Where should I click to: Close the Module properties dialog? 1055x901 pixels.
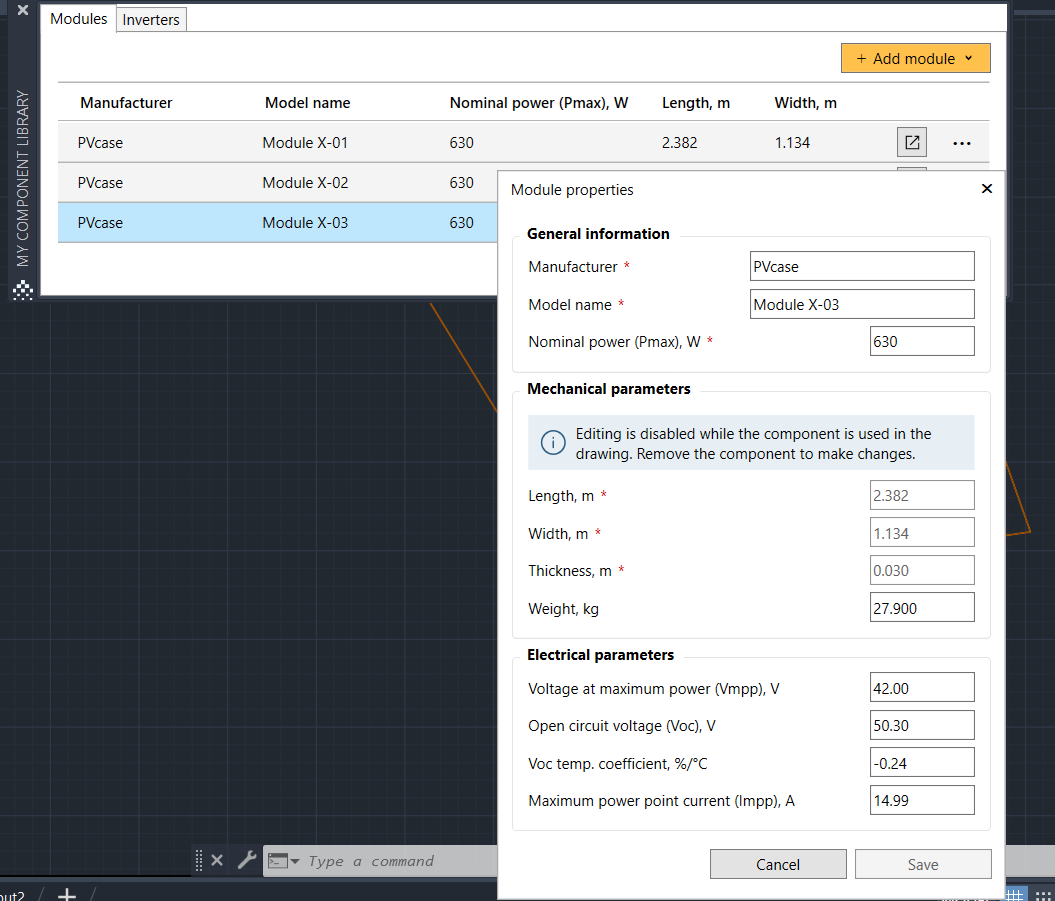click(986, 188)
